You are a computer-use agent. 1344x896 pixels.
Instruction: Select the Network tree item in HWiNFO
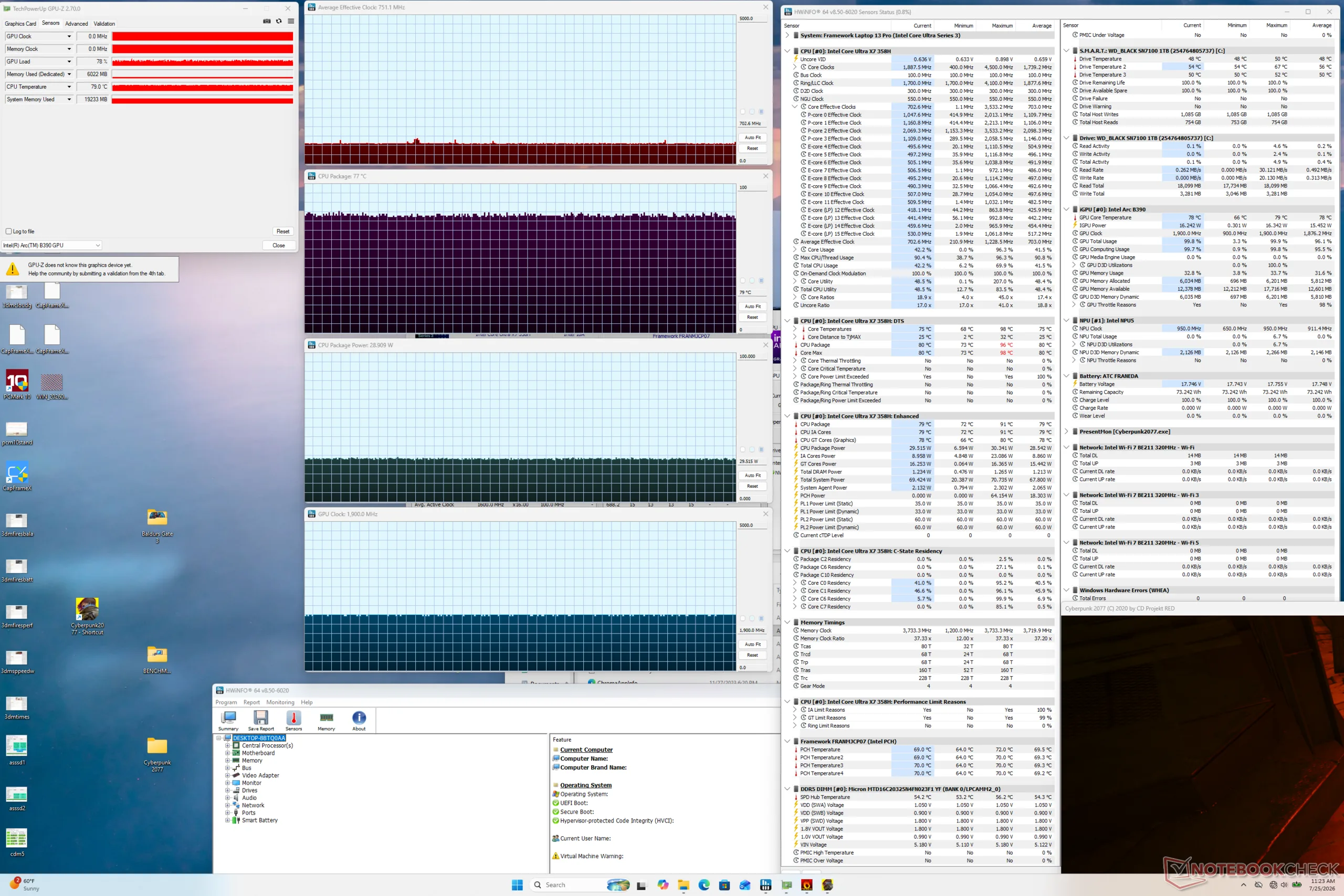click(253, 805)
